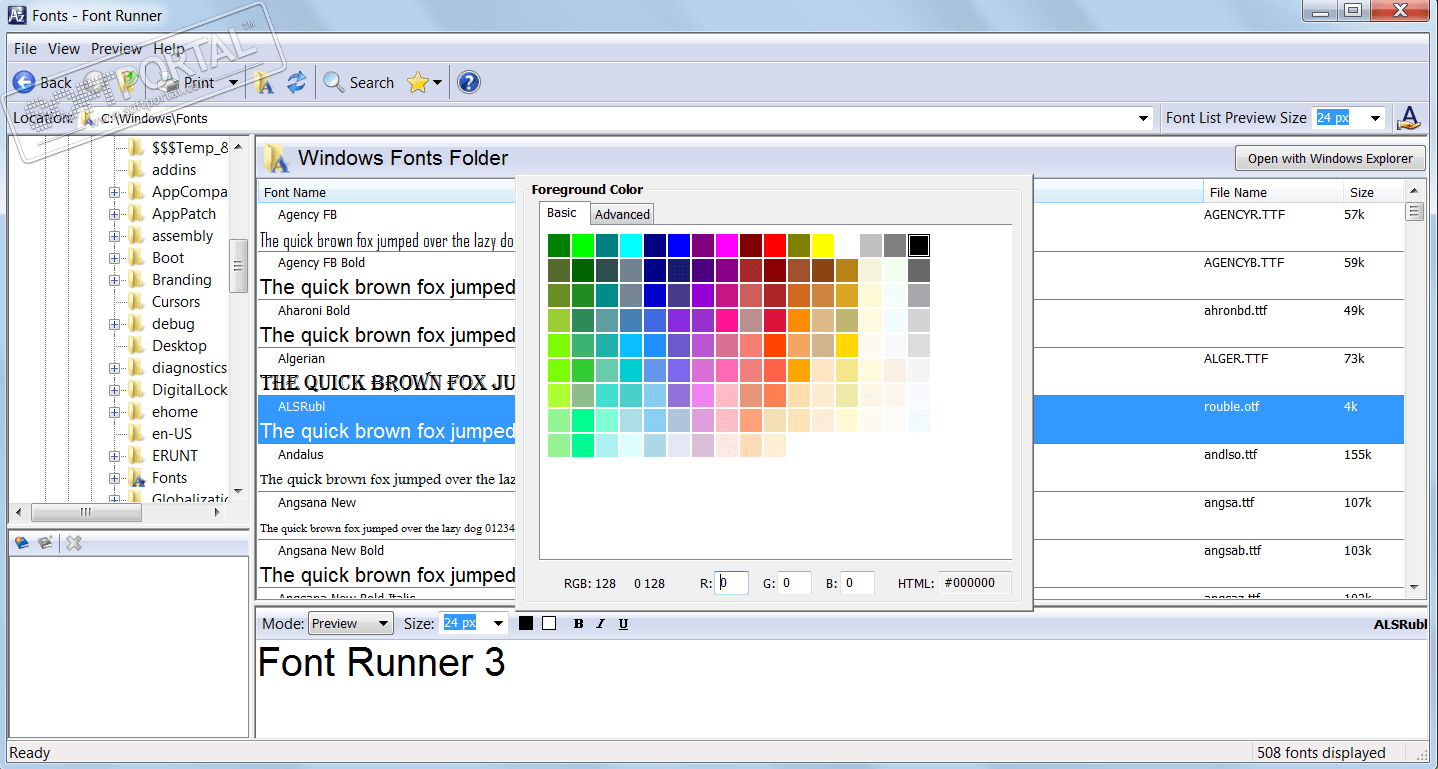Click the Font Runner app icon in title bar
The height and width of the screenshot is (769, 1438).
click(x=16, y=15)
